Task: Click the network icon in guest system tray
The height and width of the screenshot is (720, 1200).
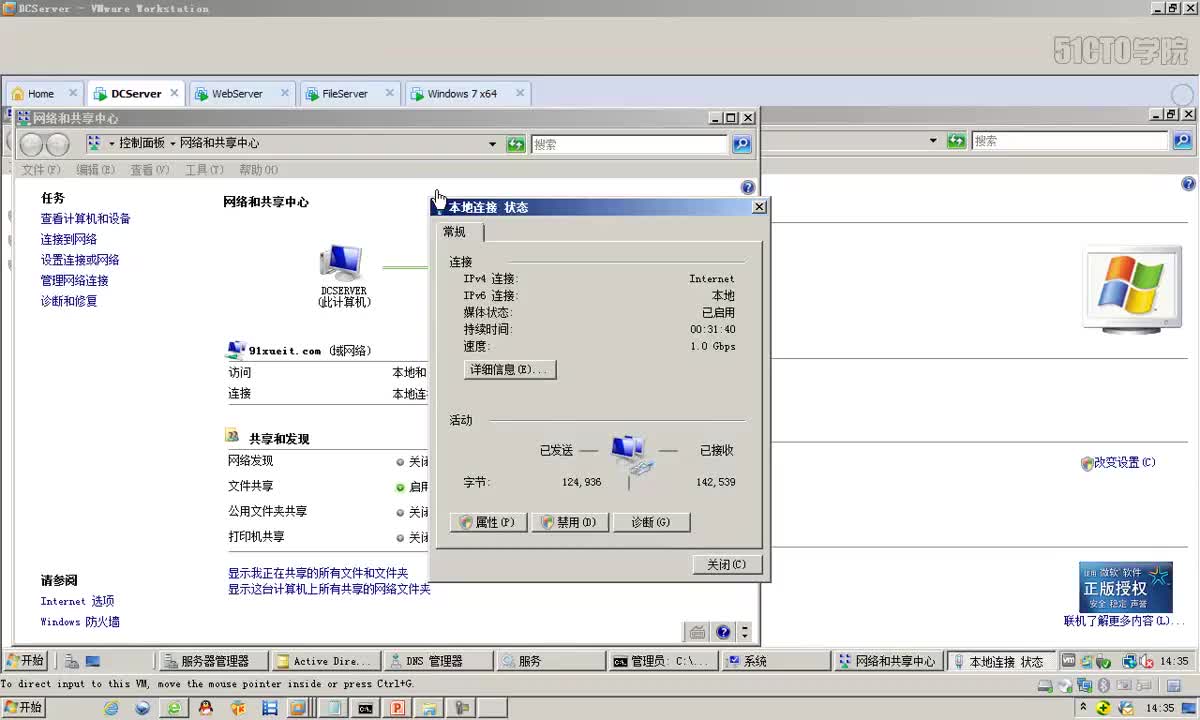Action: coord(1129,661)
